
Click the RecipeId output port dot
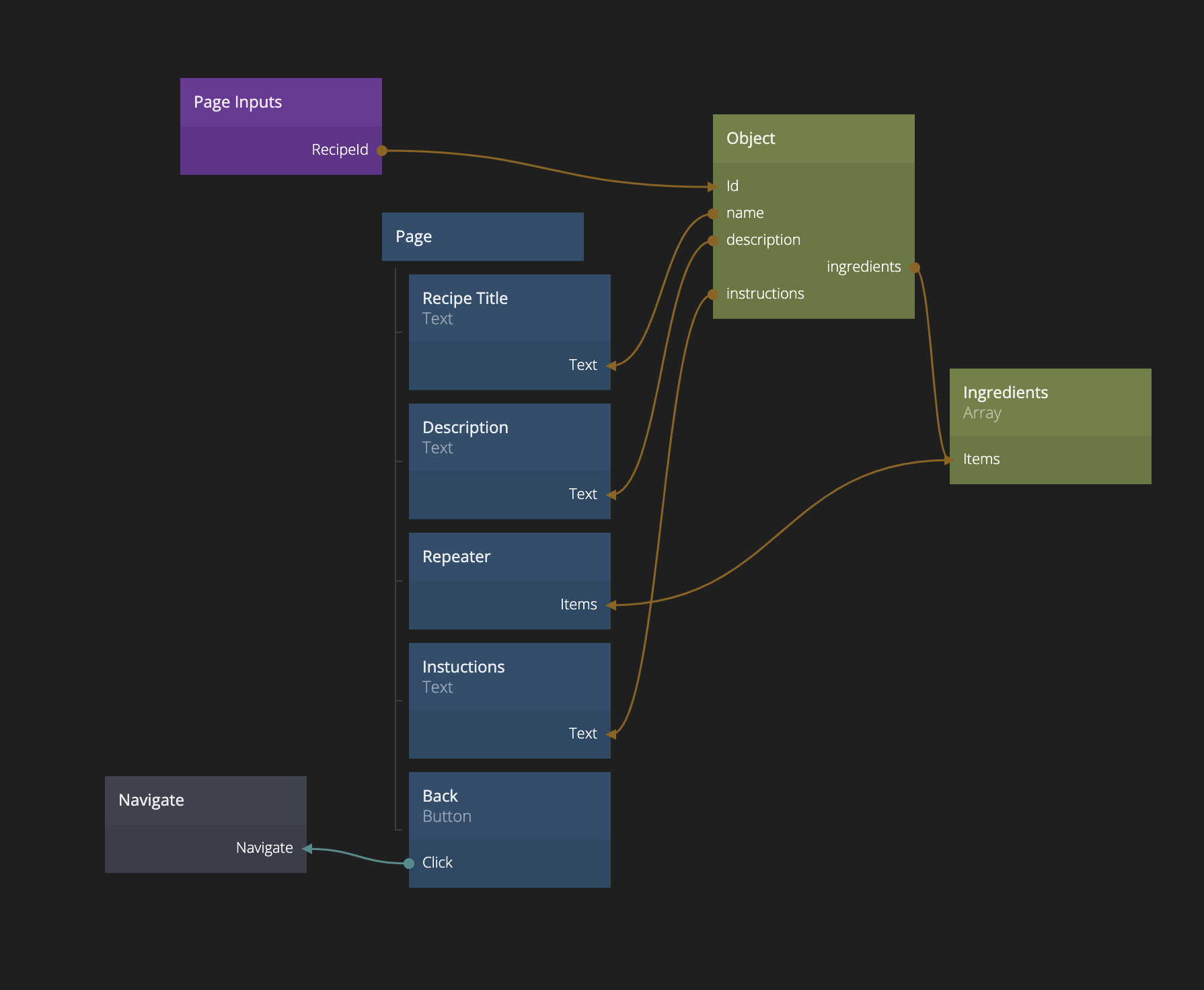tap(382, 151)
